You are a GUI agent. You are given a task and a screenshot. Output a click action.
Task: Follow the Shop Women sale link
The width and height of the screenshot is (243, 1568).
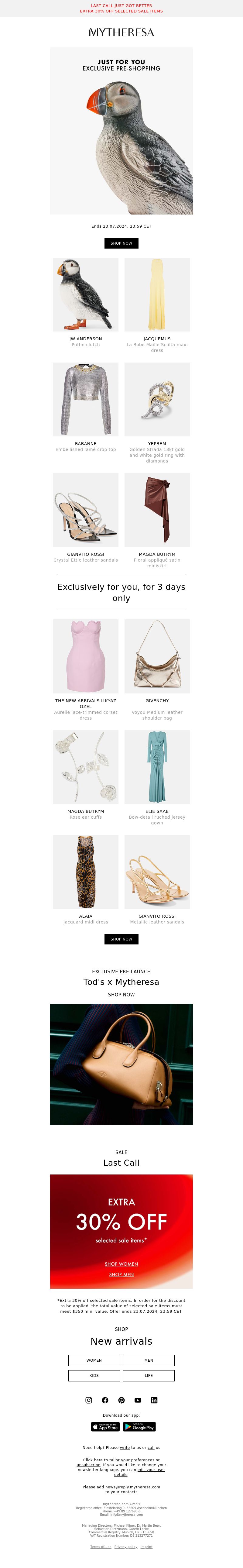point(121,1264)
